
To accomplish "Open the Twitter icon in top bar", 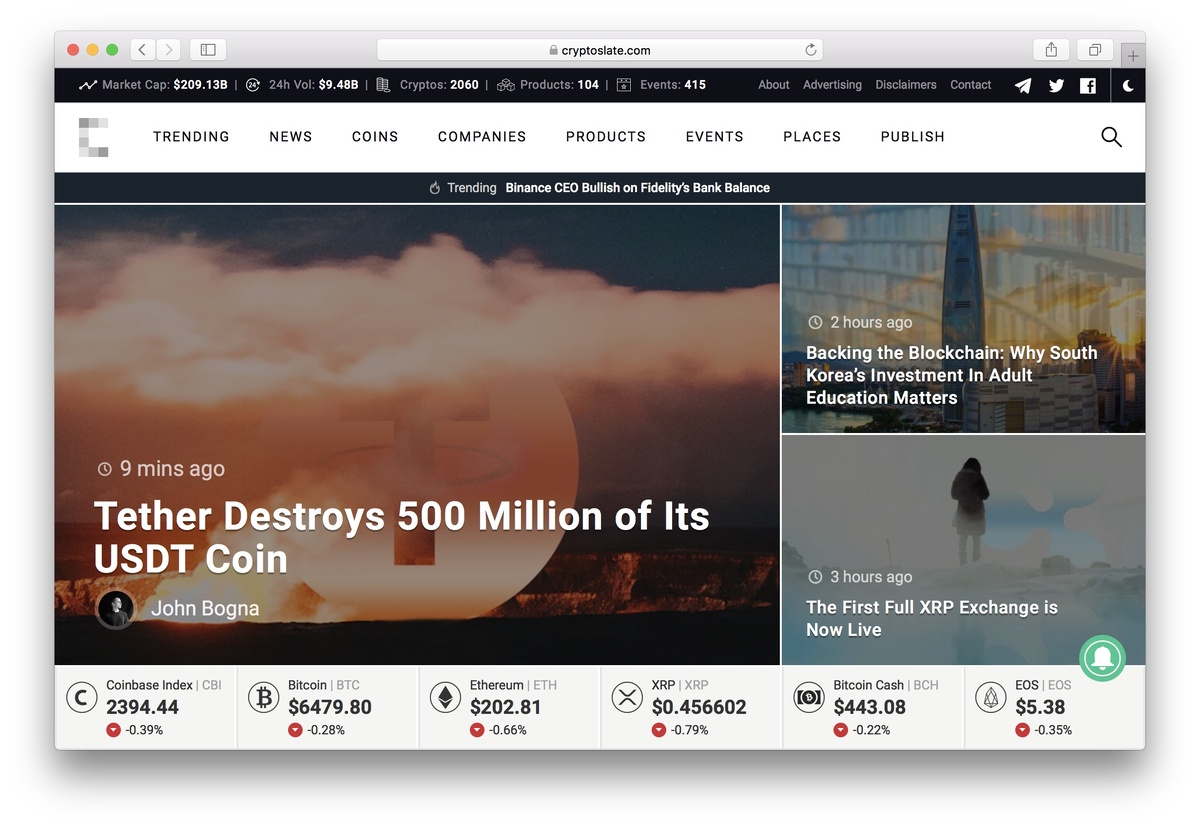I will 1056,86.
